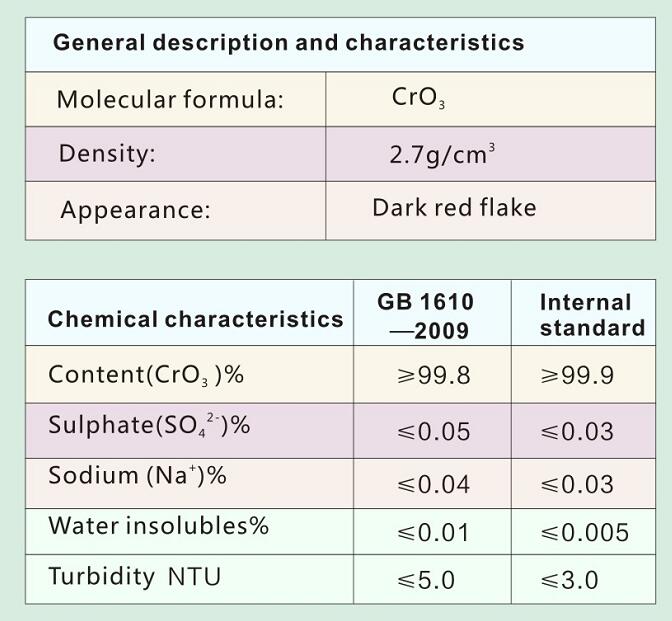Click the ≥99.8 GB content value
This screenshot has width=672, height=621.
(x=433, y=376)
